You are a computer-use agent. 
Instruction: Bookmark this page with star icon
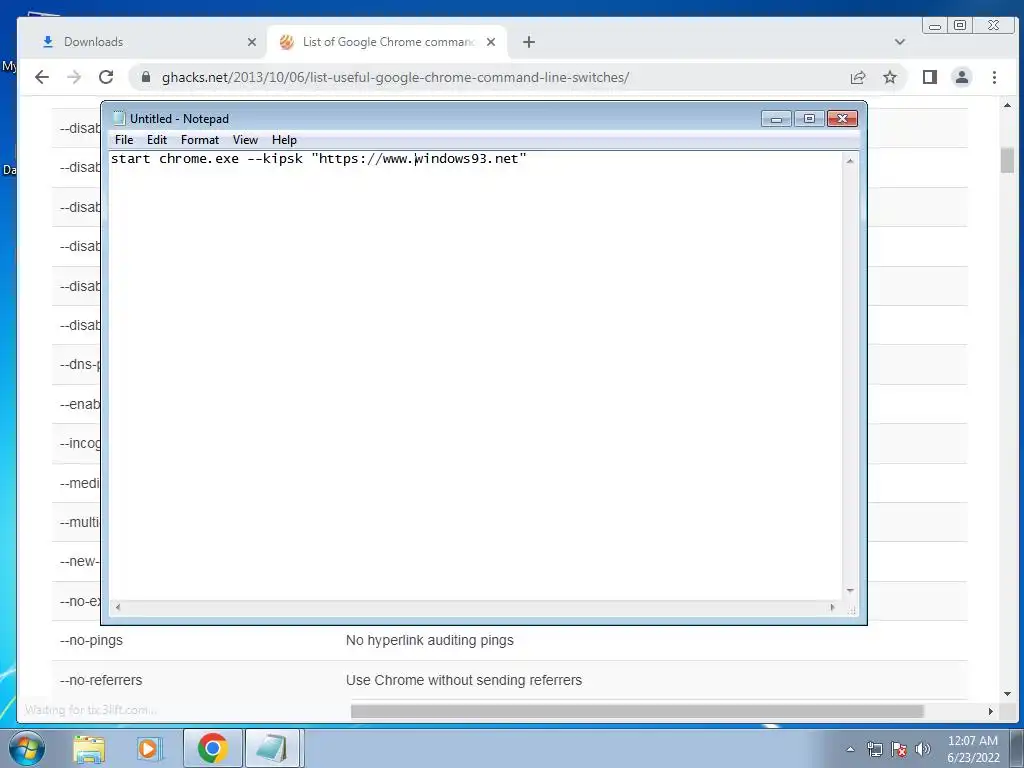coord(889,77)
